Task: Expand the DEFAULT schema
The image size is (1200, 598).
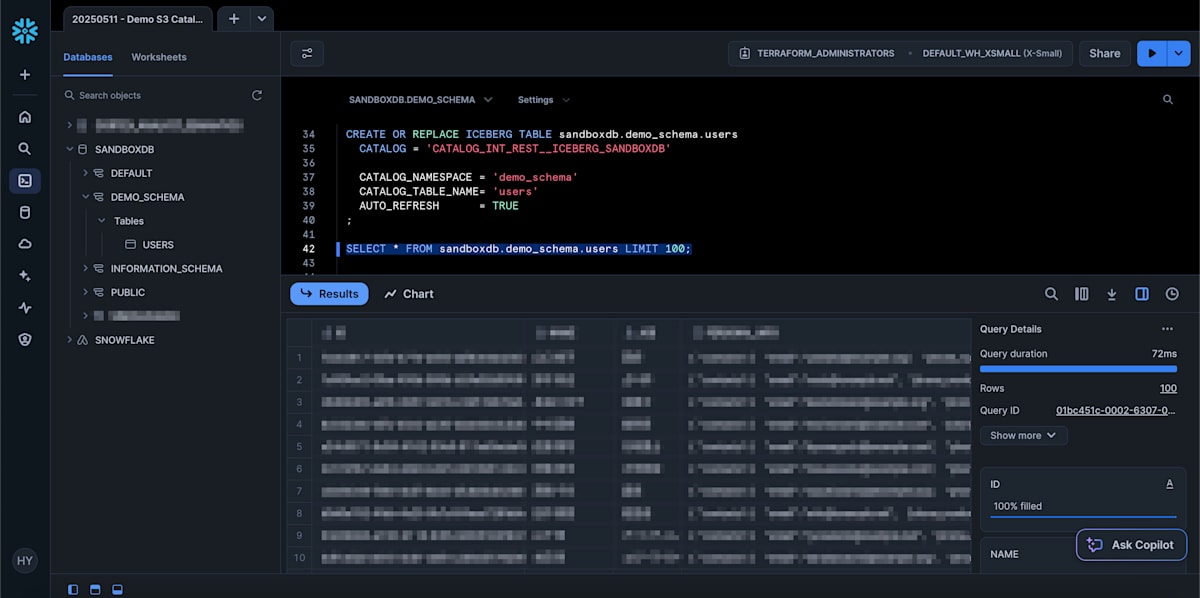Action: 86,173
